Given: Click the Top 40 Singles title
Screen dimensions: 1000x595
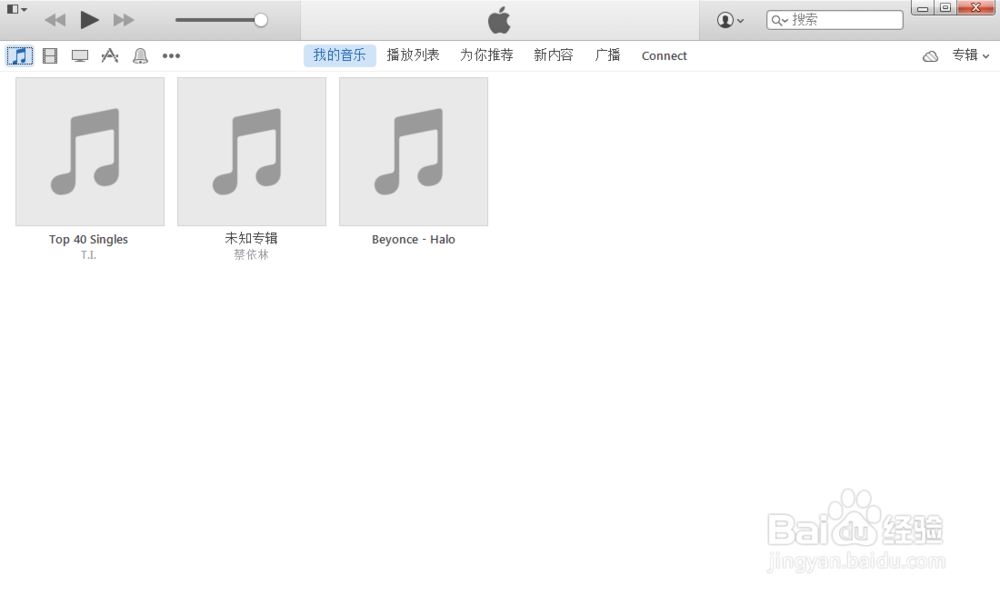Looking at the screenshot, I should point(89,239).
